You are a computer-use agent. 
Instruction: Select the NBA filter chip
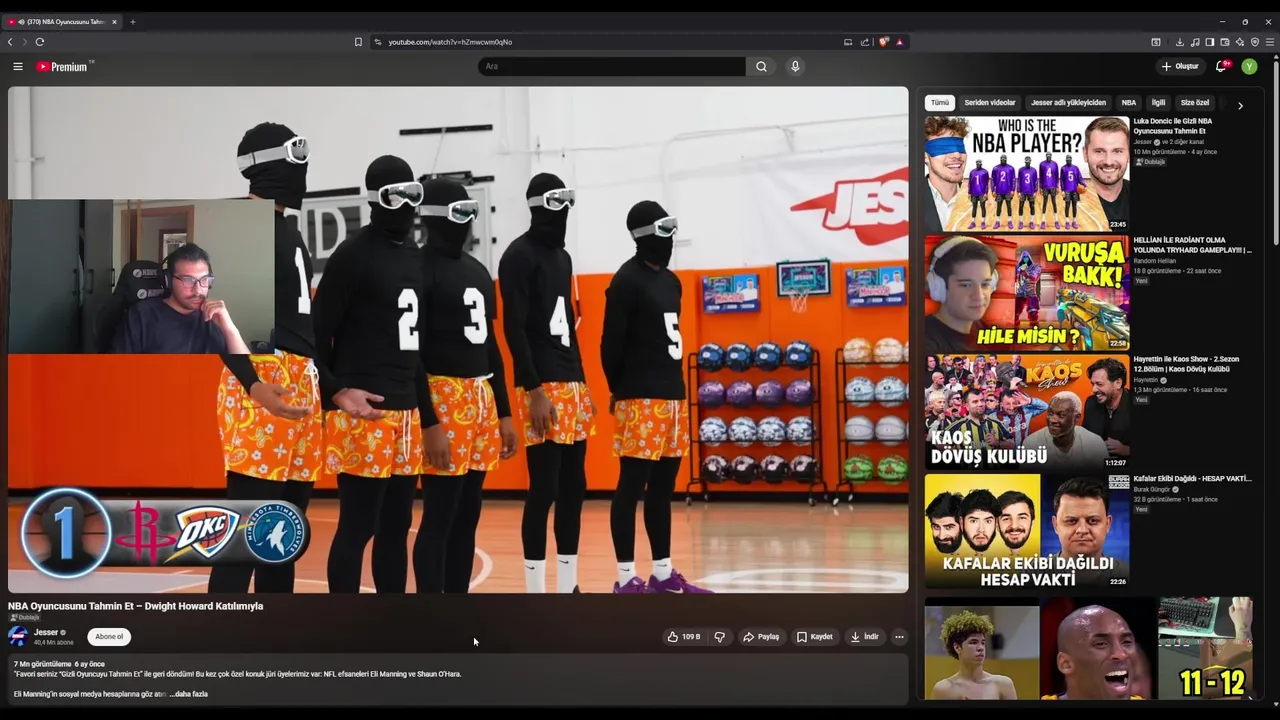[x=1129, y=102]
